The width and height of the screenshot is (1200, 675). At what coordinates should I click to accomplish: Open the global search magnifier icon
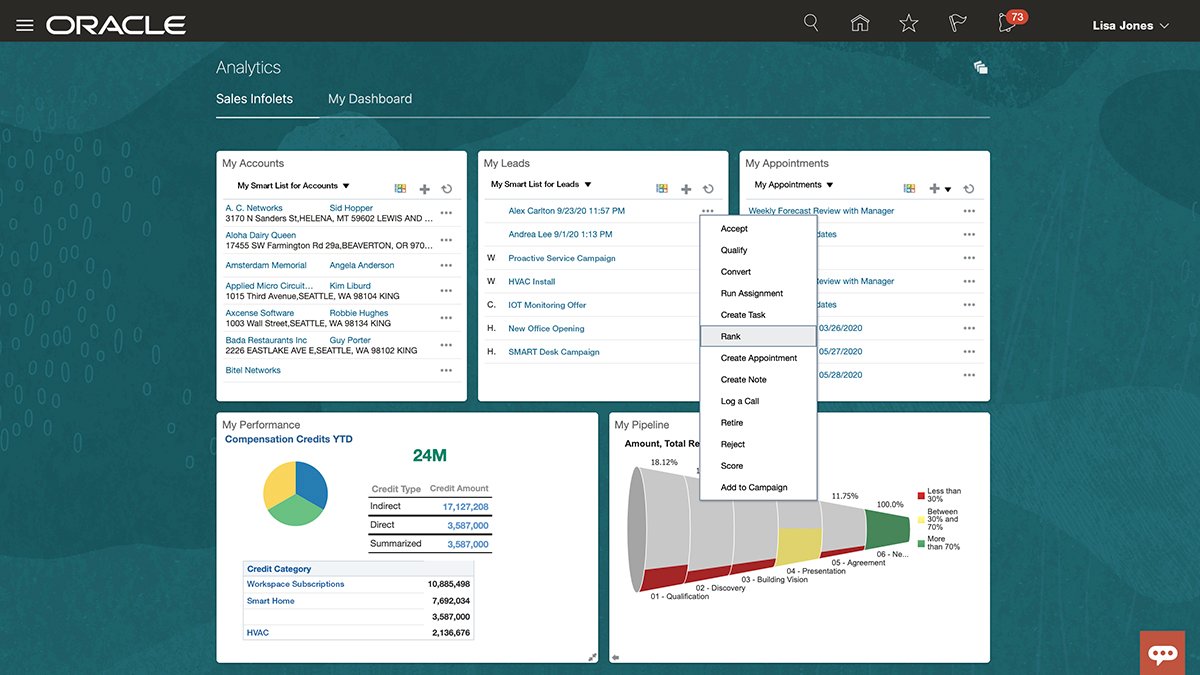[x=810, y=22]
